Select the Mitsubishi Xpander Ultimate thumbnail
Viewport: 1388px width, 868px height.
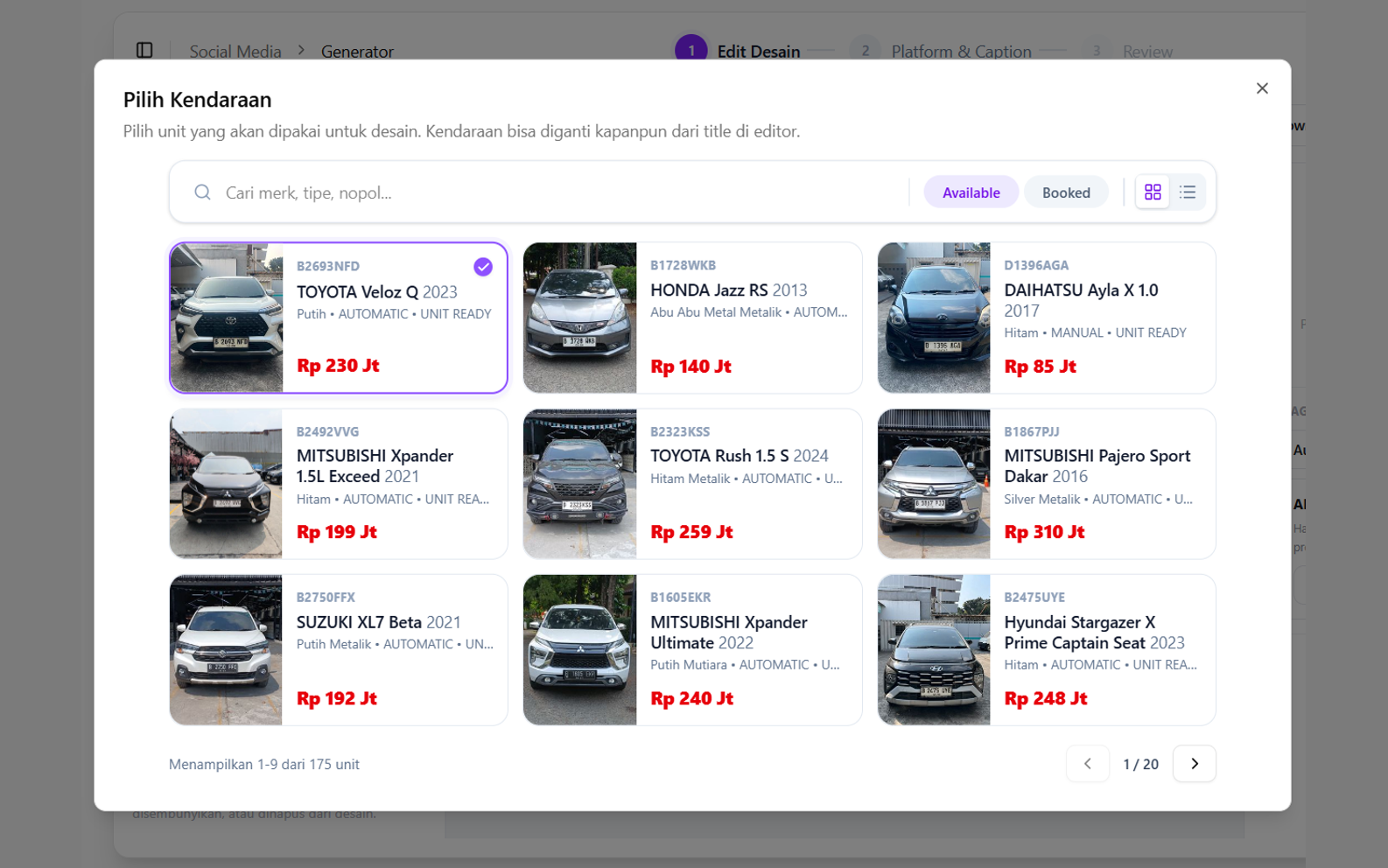click(x=579, y=650)
